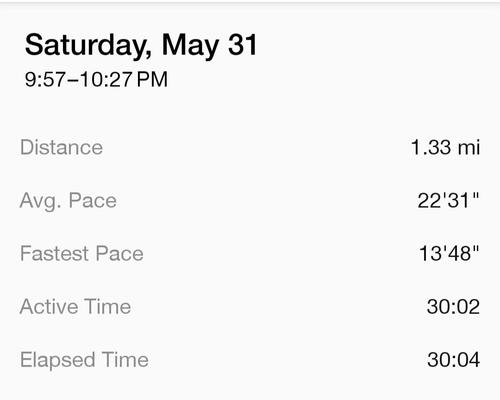Click the word Pace in Fastest Pace

(119, 253)
